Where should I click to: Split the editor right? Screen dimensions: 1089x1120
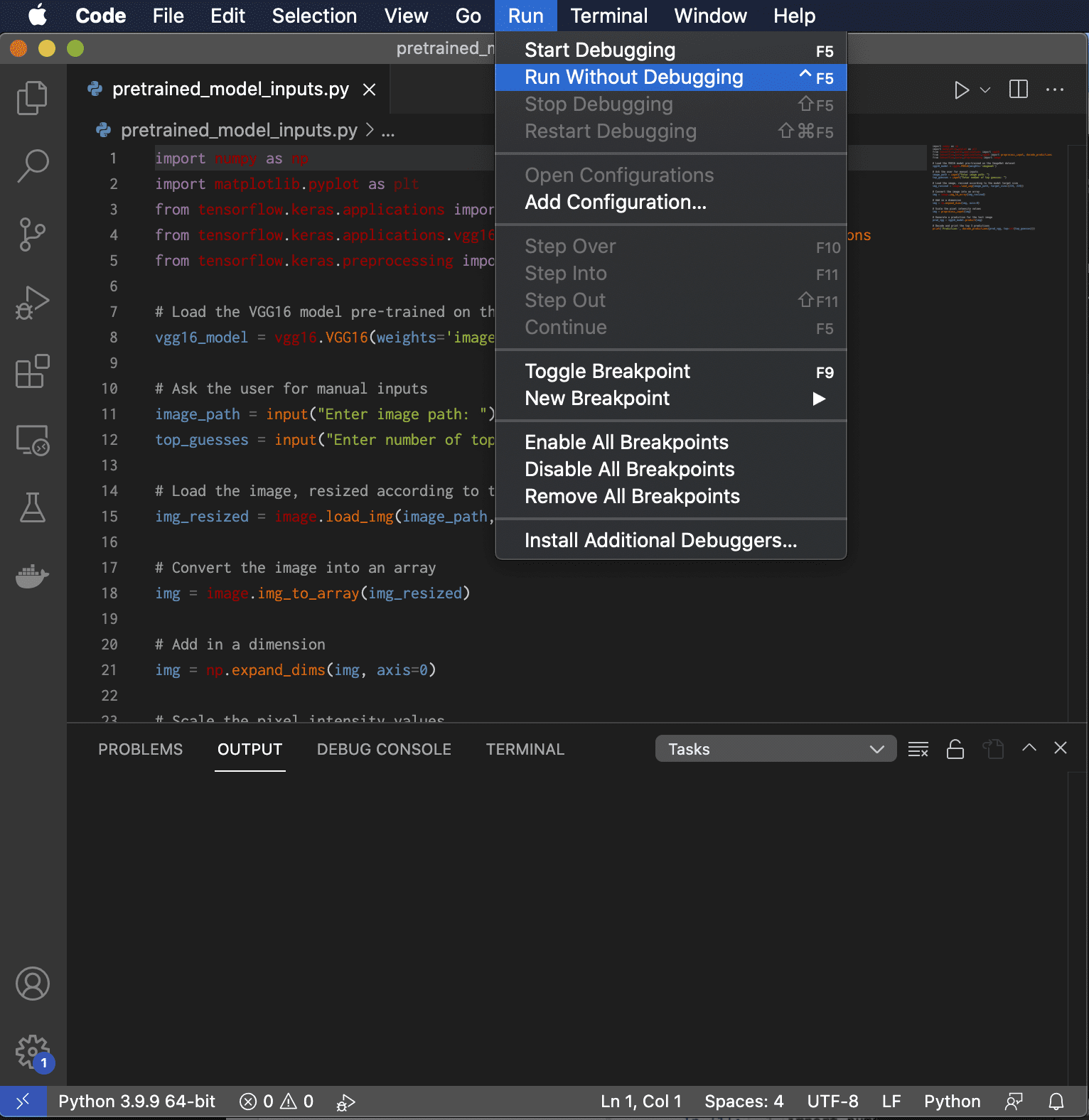[x=1018, y=90]
